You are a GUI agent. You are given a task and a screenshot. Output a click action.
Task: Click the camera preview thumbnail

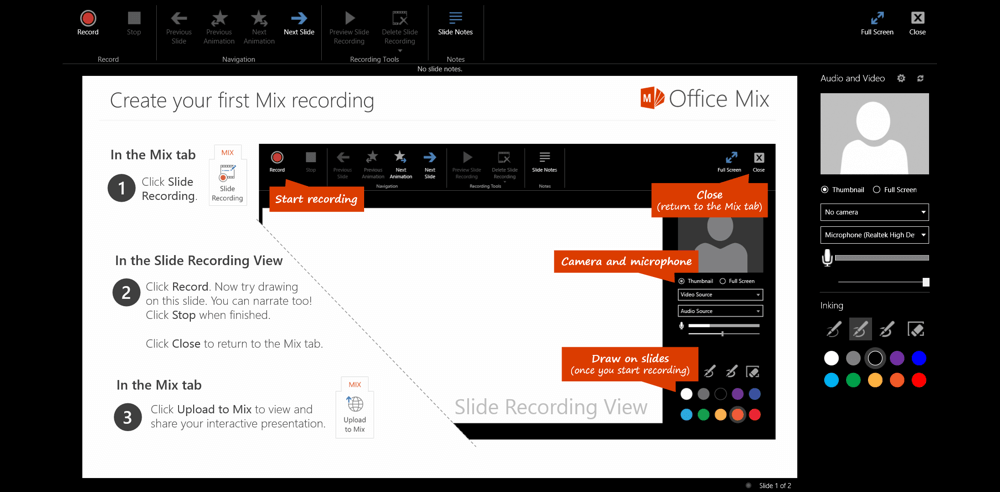click(x=874, y=134)
